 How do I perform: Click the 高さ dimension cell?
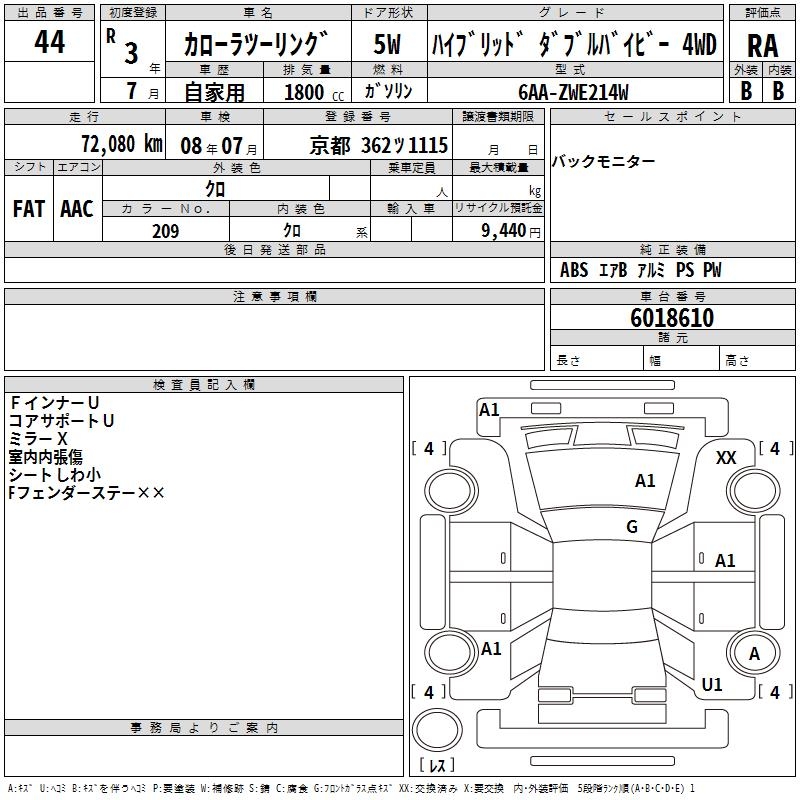click(x=757, y=360)
